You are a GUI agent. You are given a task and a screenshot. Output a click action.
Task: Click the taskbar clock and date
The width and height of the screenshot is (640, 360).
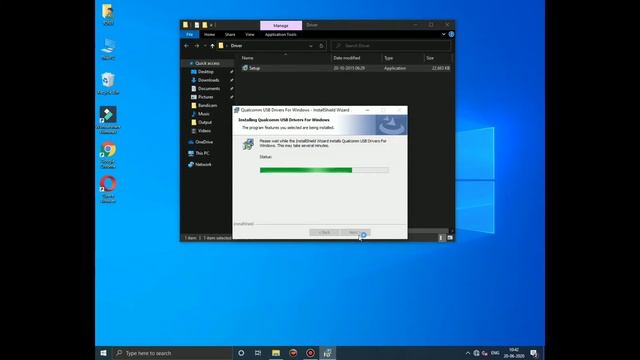(514, 353)
